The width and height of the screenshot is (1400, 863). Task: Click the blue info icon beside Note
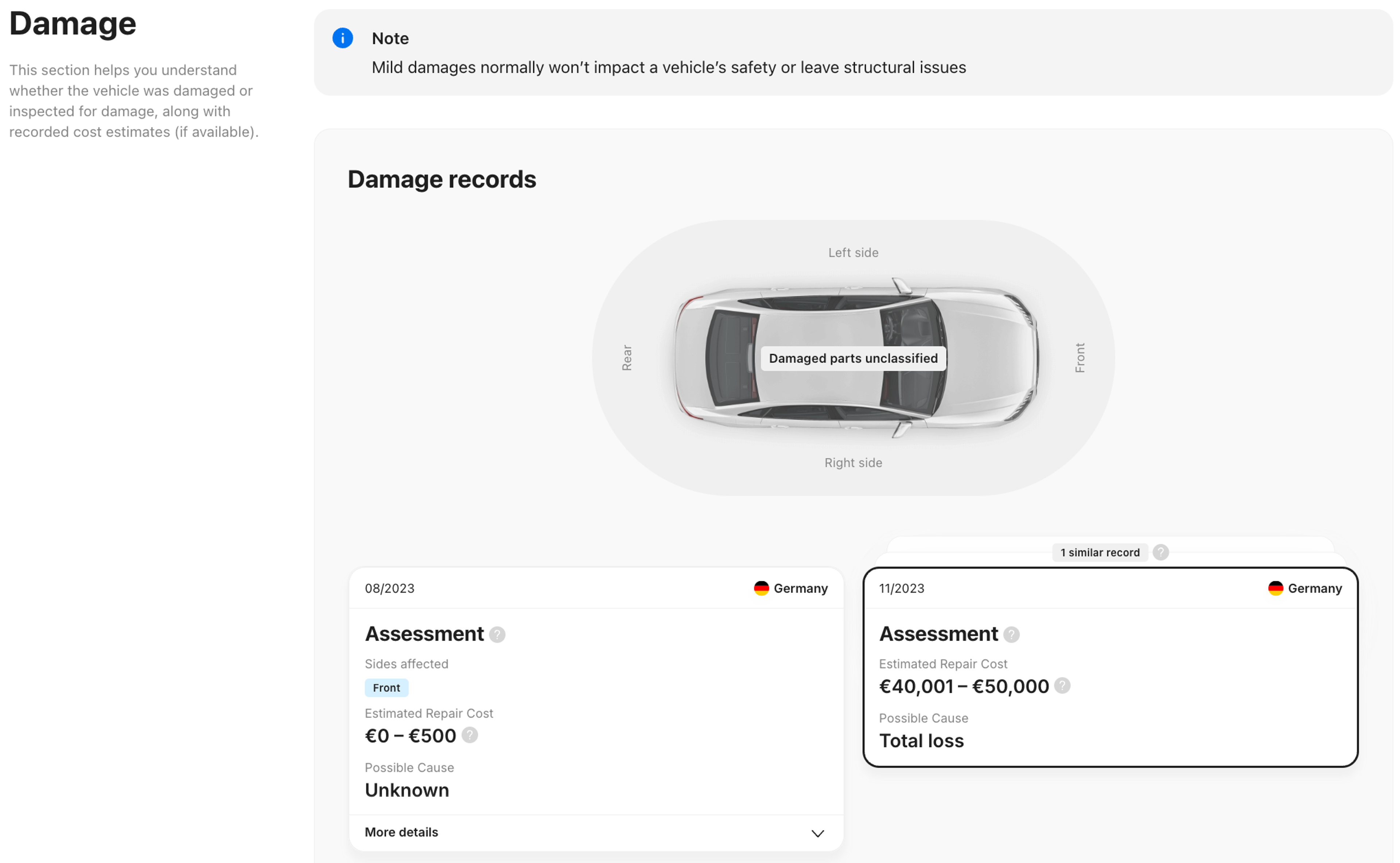pos(342,38)
